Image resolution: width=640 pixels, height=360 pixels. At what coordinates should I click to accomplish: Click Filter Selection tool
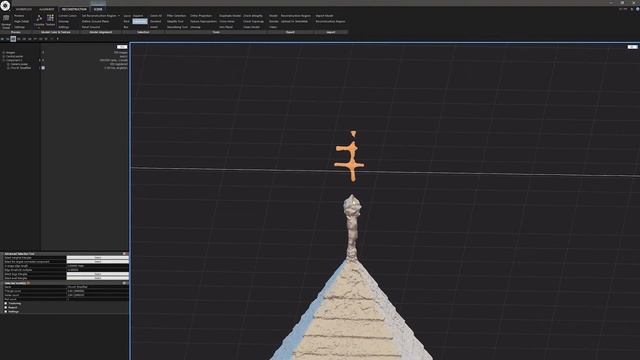click(x=176, y=16)
